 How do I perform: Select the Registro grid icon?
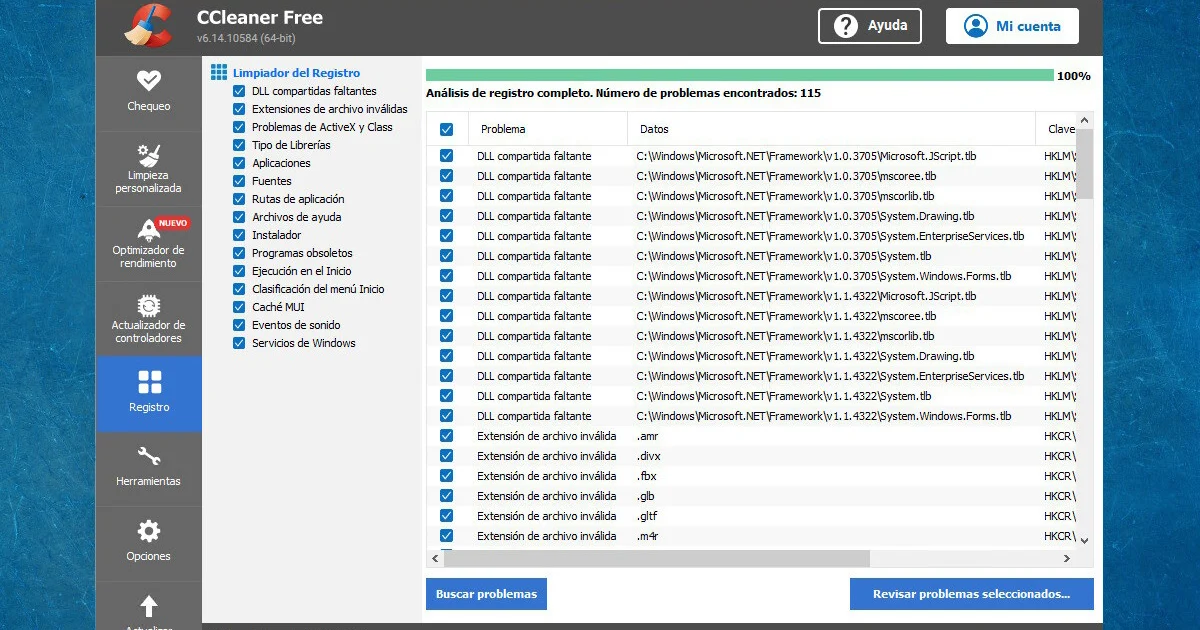pyautogui.click(x=149, y=382)
